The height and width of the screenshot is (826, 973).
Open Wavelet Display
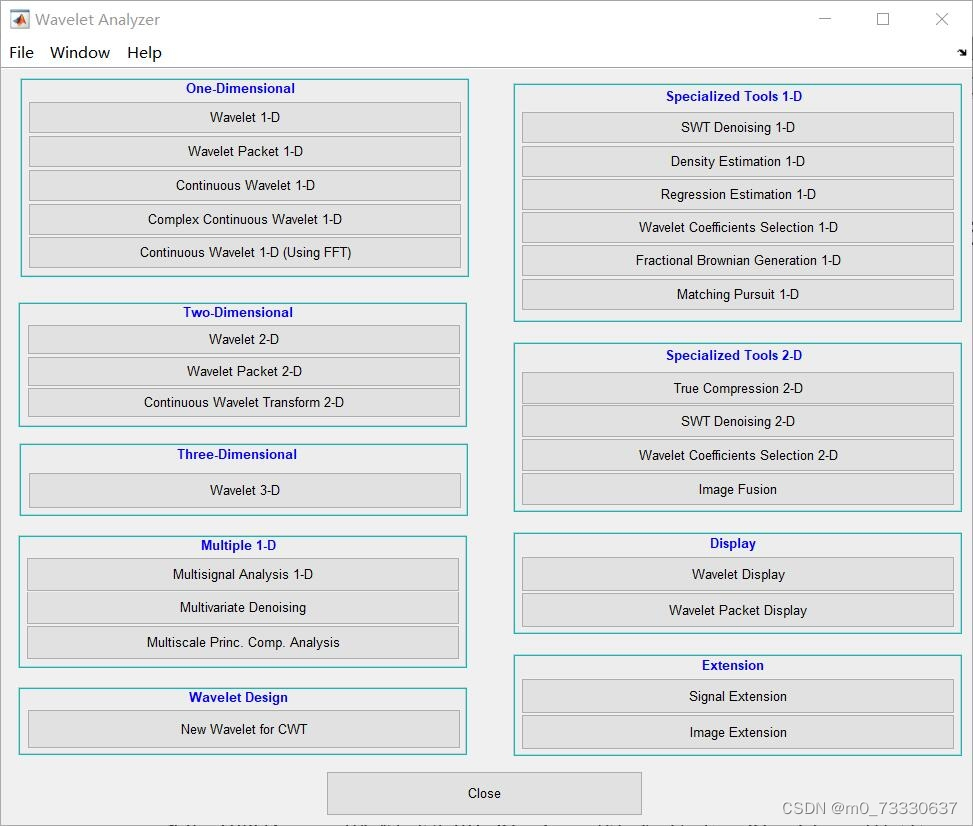[738, 574]
